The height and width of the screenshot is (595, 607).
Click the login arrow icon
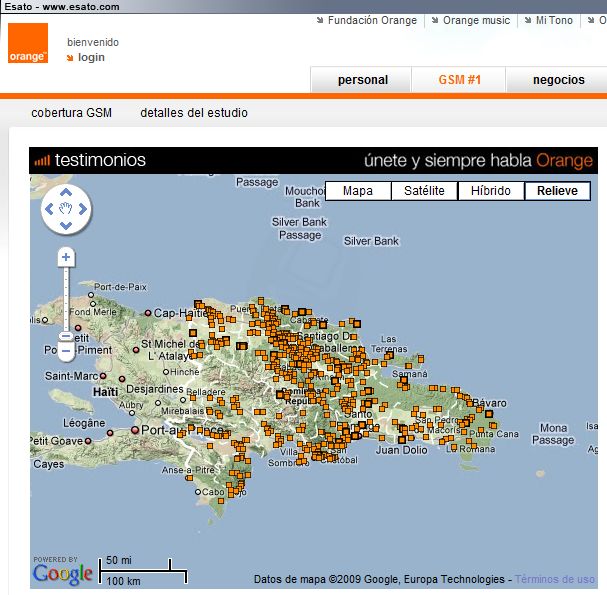[x=70, y=58]
